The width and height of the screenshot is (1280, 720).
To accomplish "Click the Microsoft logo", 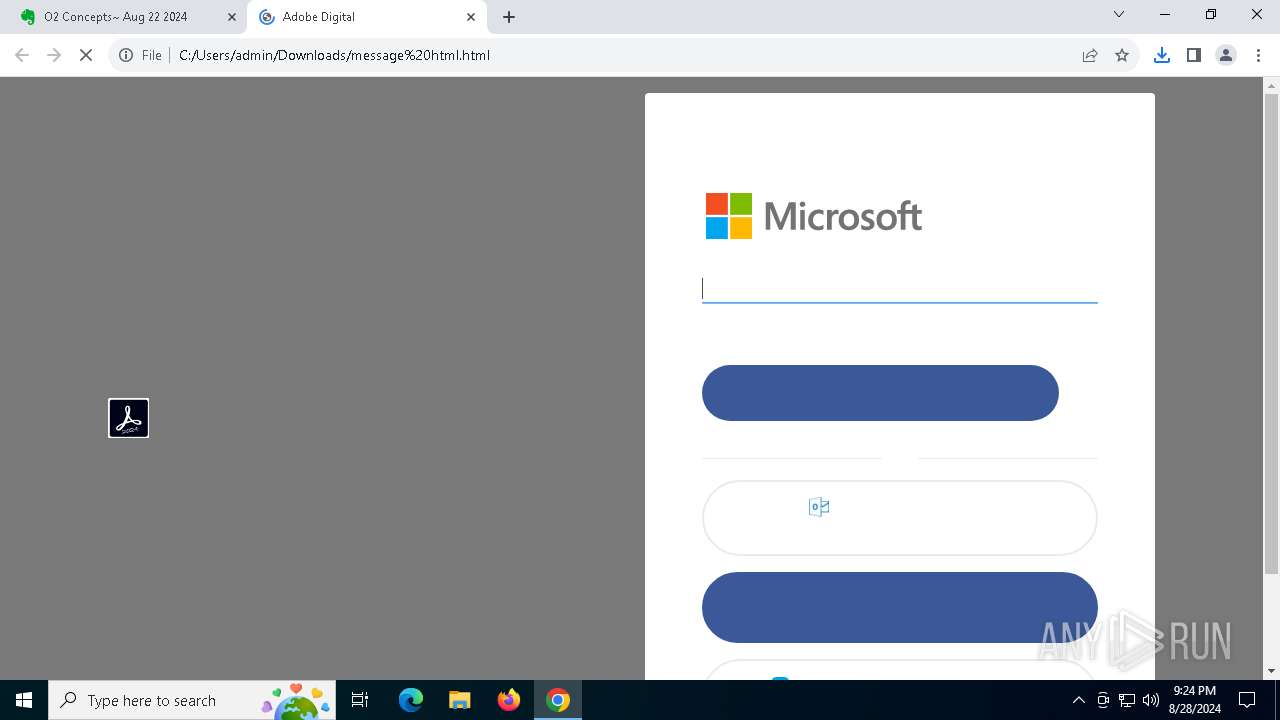I will (814, 216).
